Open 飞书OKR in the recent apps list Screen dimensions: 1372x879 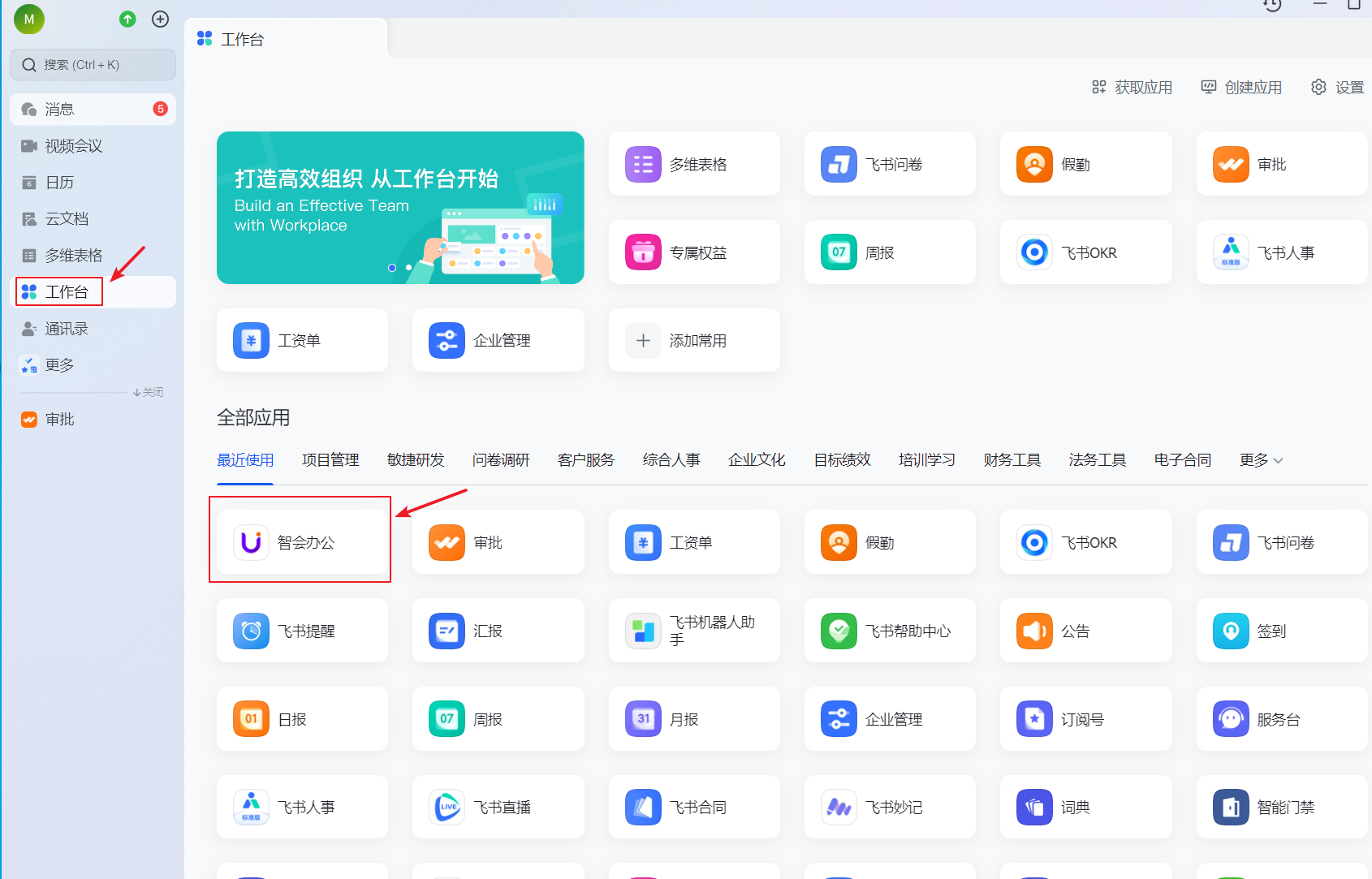click(x=1085, y=542)
